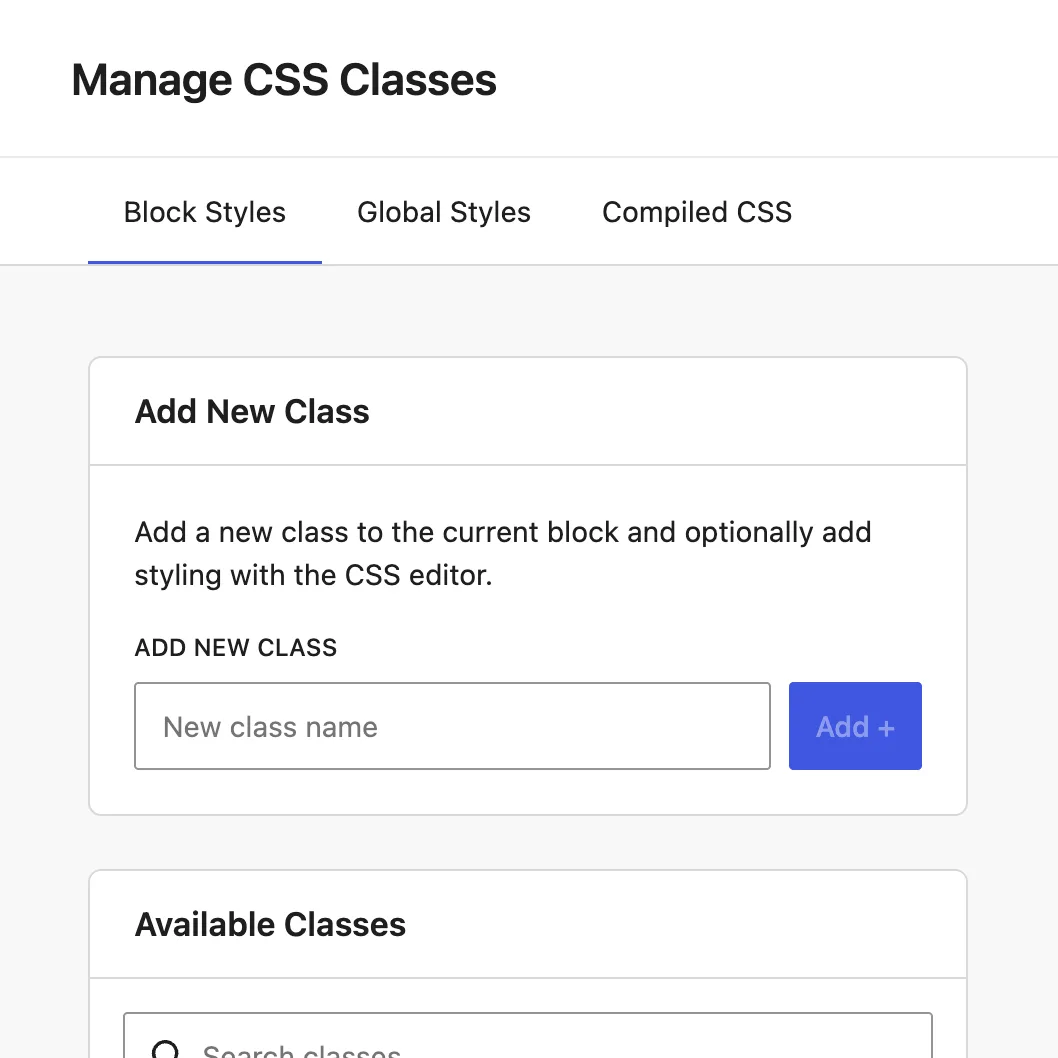The width and height of the screenshot is (1058, 1058).
Task: Click the Available Classes panel header
Action: coord(270,924)
